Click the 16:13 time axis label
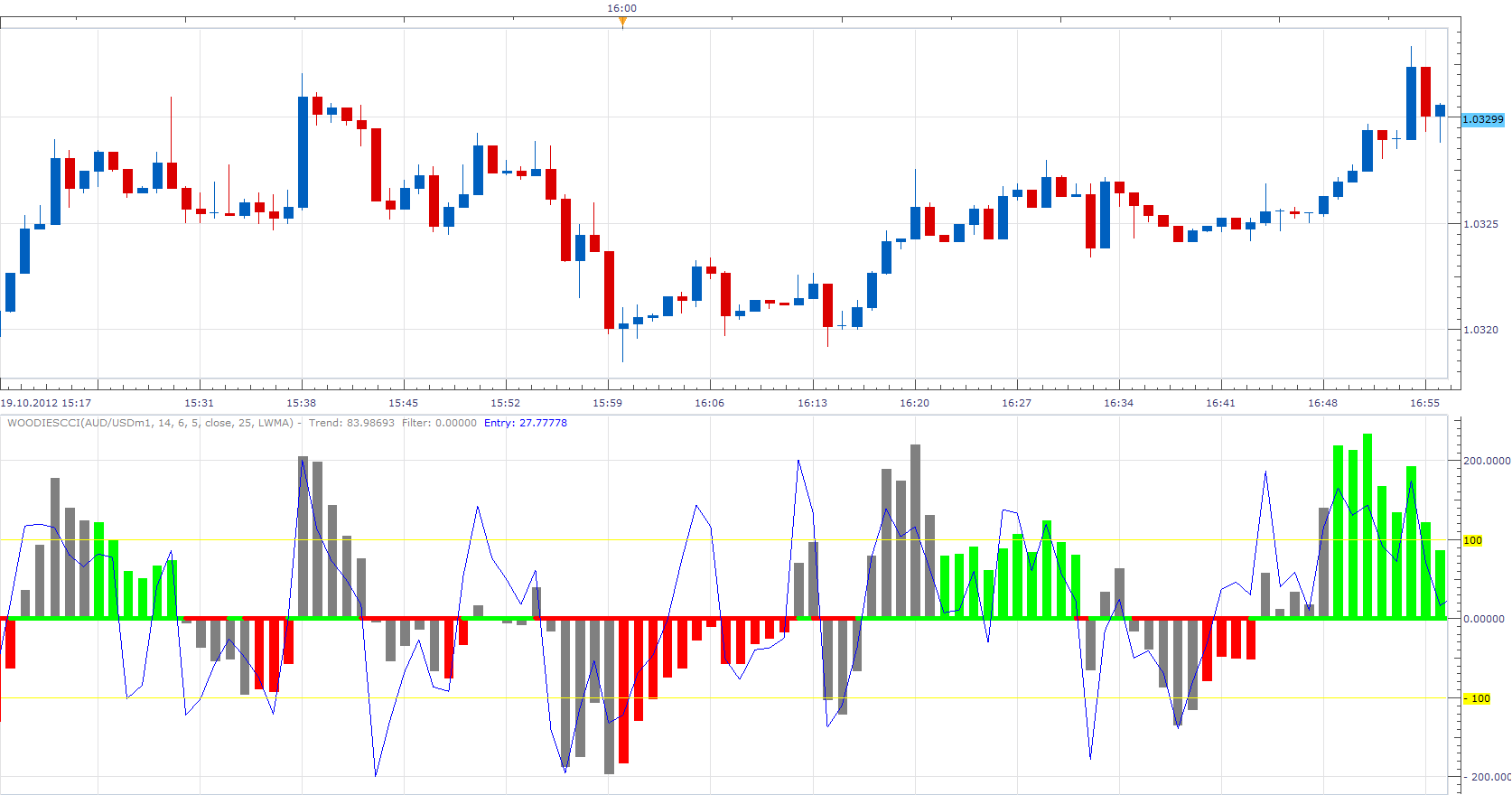 [812, 403]
